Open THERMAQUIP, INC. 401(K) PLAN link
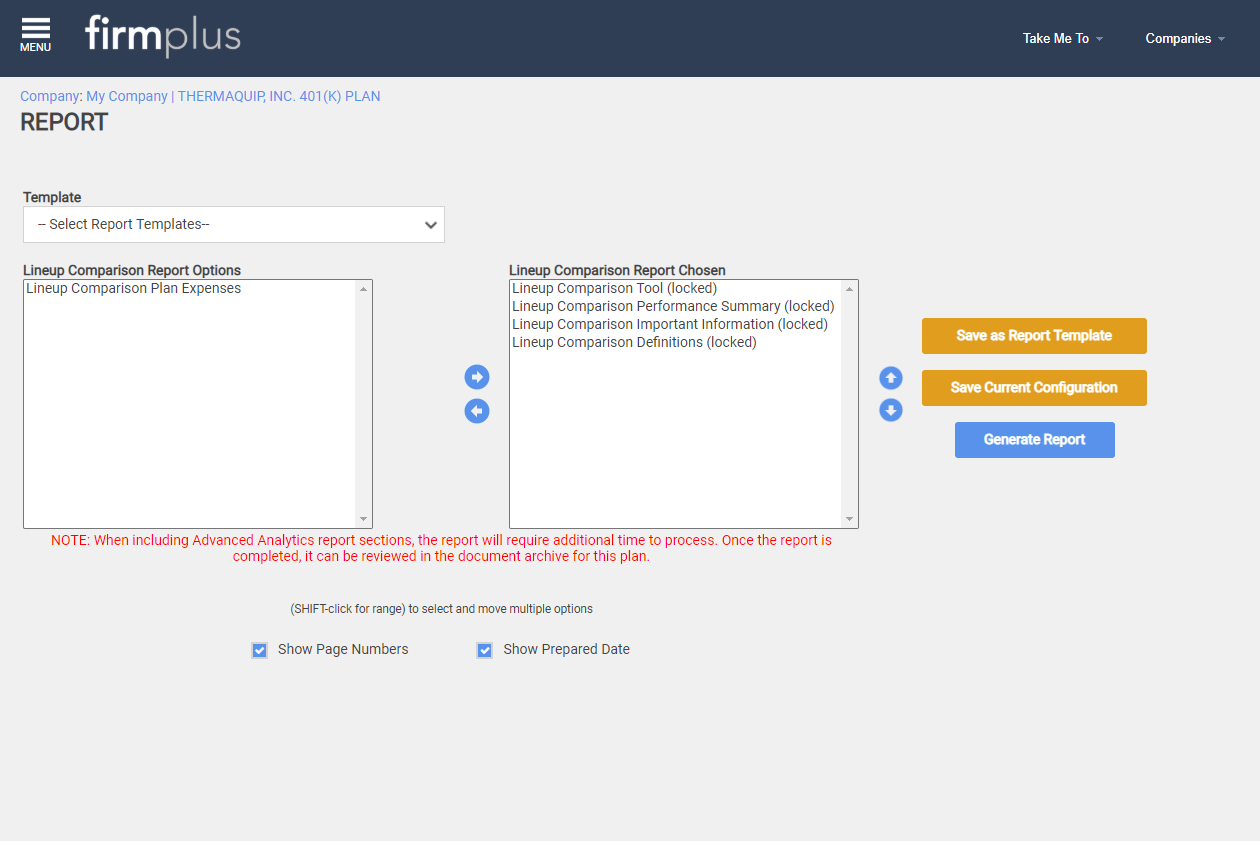The height and width of the screenshot is (841, 1260). click(279, 96)
